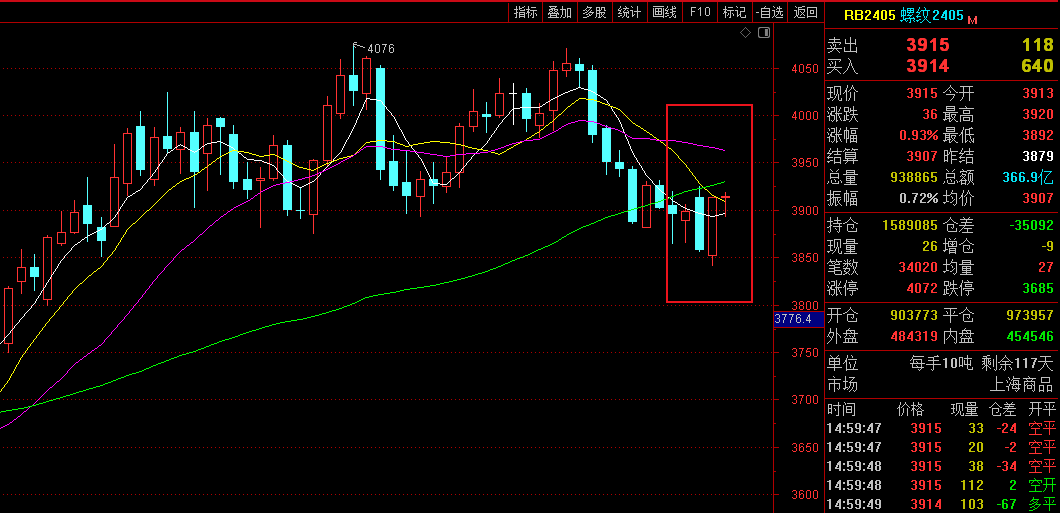Viewport: 1060px width, 513px height.
Task: Click the 时间 column header in trade list
Action: pos(841,409)
